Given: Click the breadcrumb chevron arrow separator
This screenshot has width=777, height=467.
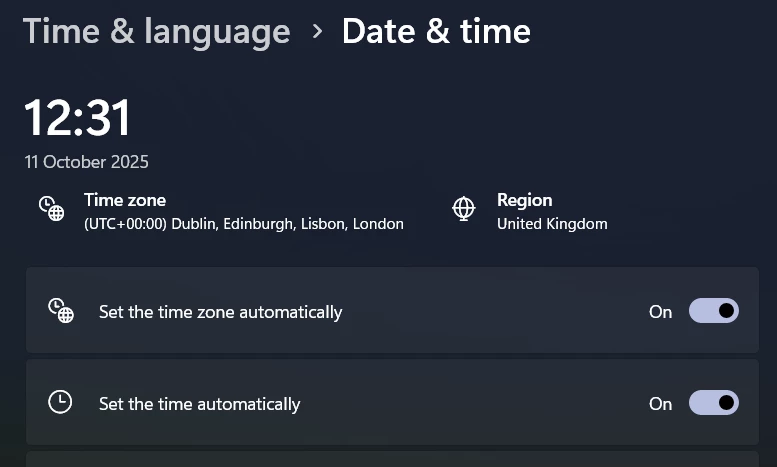Looking at the screenshot, I should 317,31.
